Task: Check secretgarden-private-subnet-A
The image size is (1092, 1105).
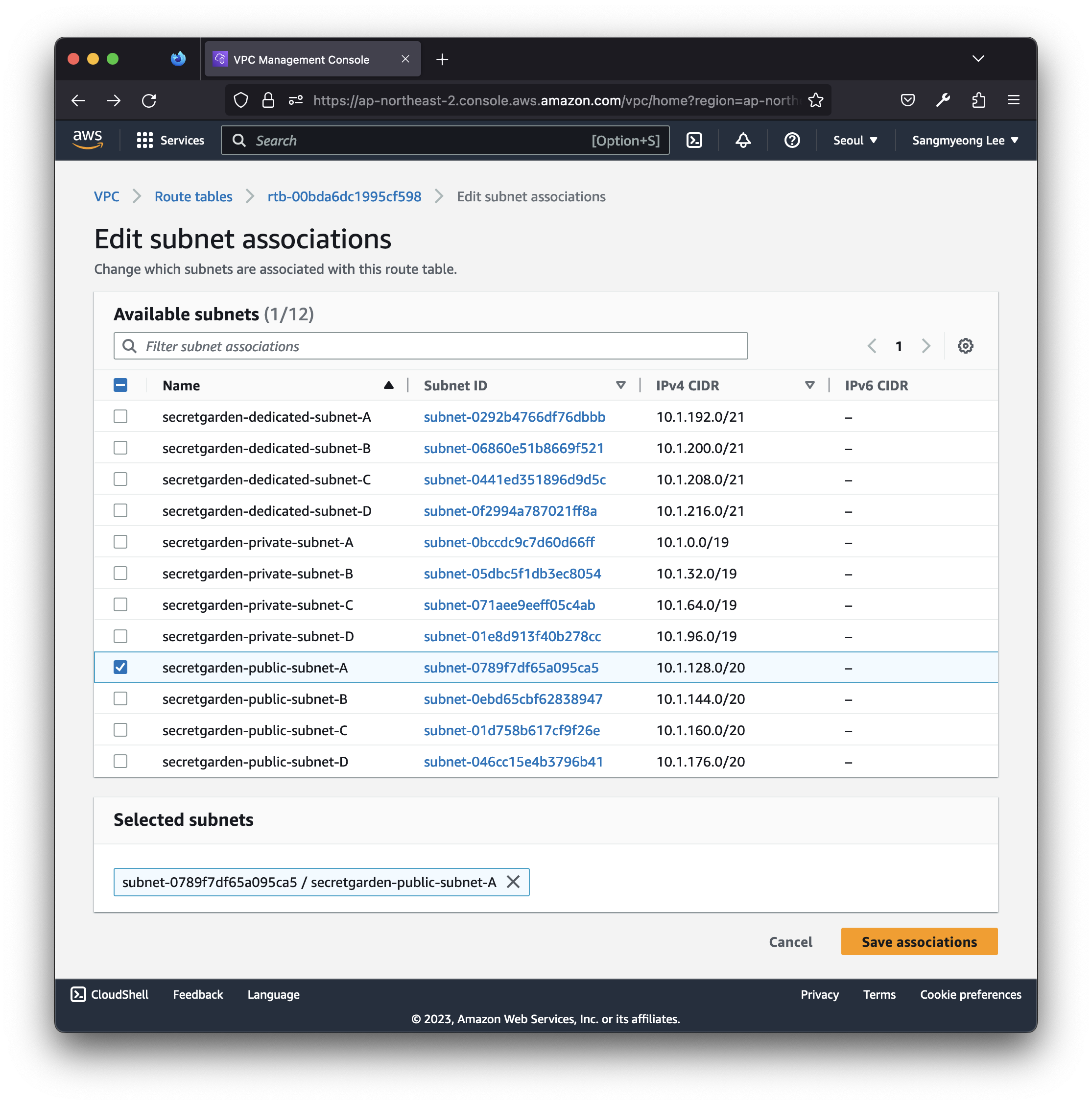Action: [x=120, y=542]
